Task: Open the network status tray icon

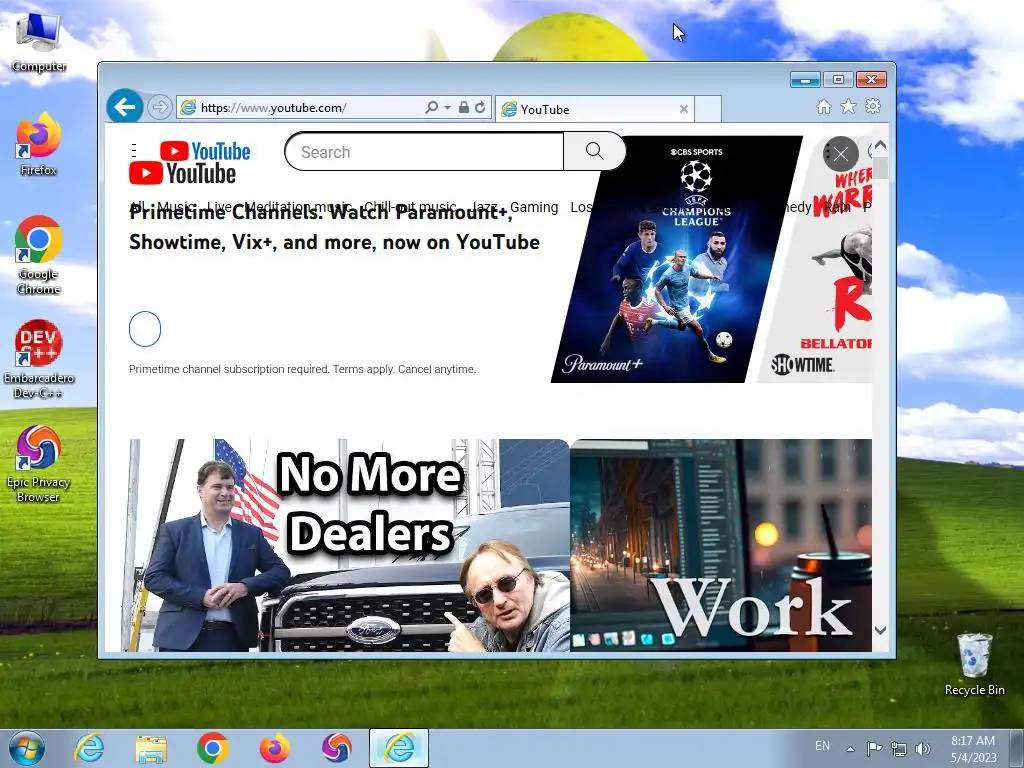Action: 899,748
